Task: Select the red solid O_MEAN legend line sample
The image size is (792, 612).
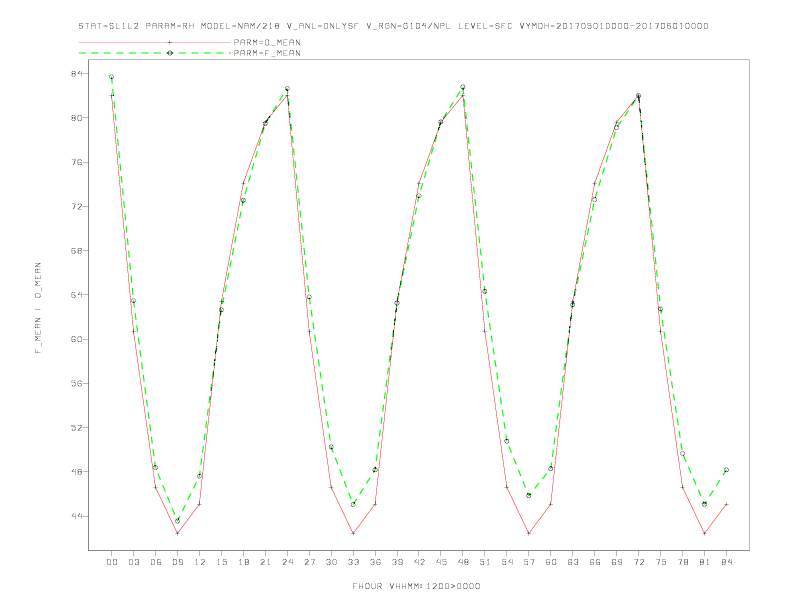Action: pos(155,42)
